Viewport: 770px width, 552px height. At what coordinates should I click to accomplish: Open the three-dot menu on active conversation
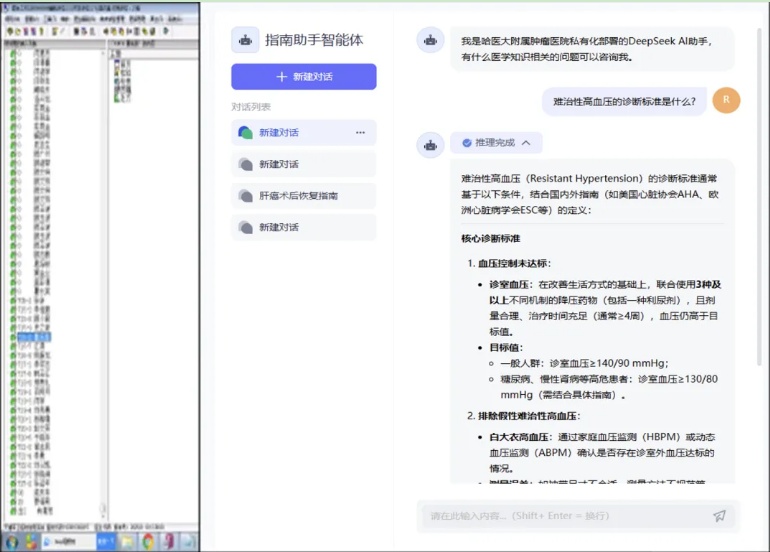point(360,133)
